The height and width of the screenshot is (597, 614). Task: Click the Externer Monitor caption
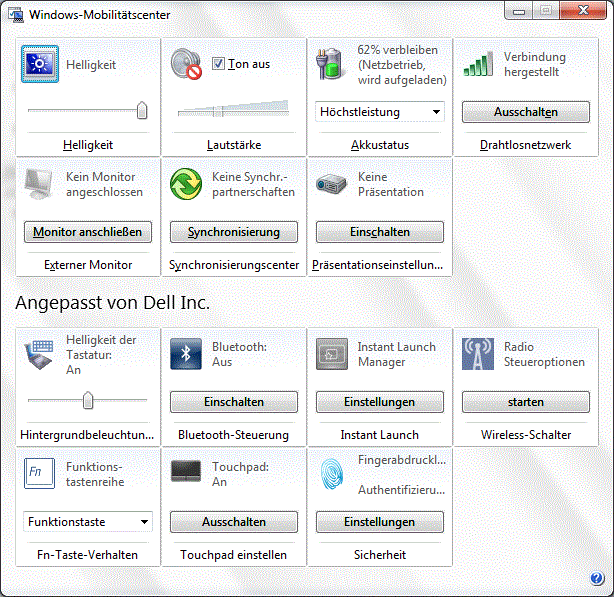pos(88,265)
